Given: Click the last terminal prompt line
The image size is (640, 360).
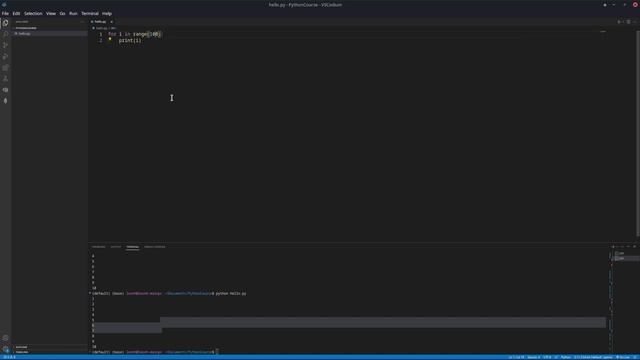Looking at the screenshot, I should [155, 352].
